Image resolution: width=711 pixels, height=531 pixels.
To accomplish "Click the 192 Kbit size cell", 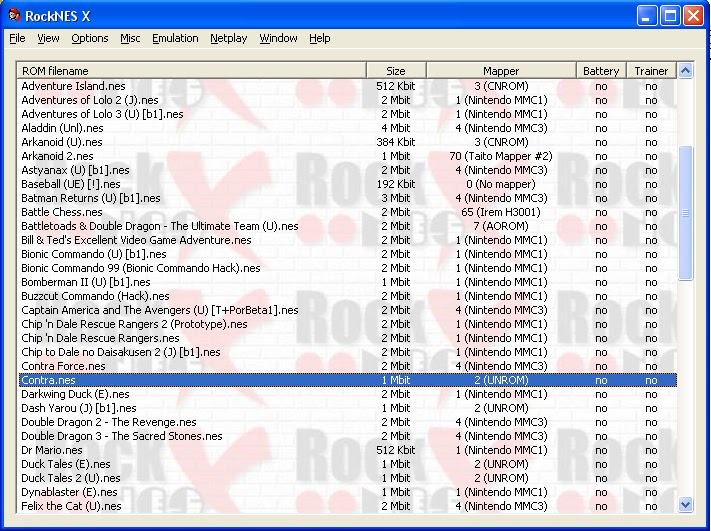I will (396, 184).
